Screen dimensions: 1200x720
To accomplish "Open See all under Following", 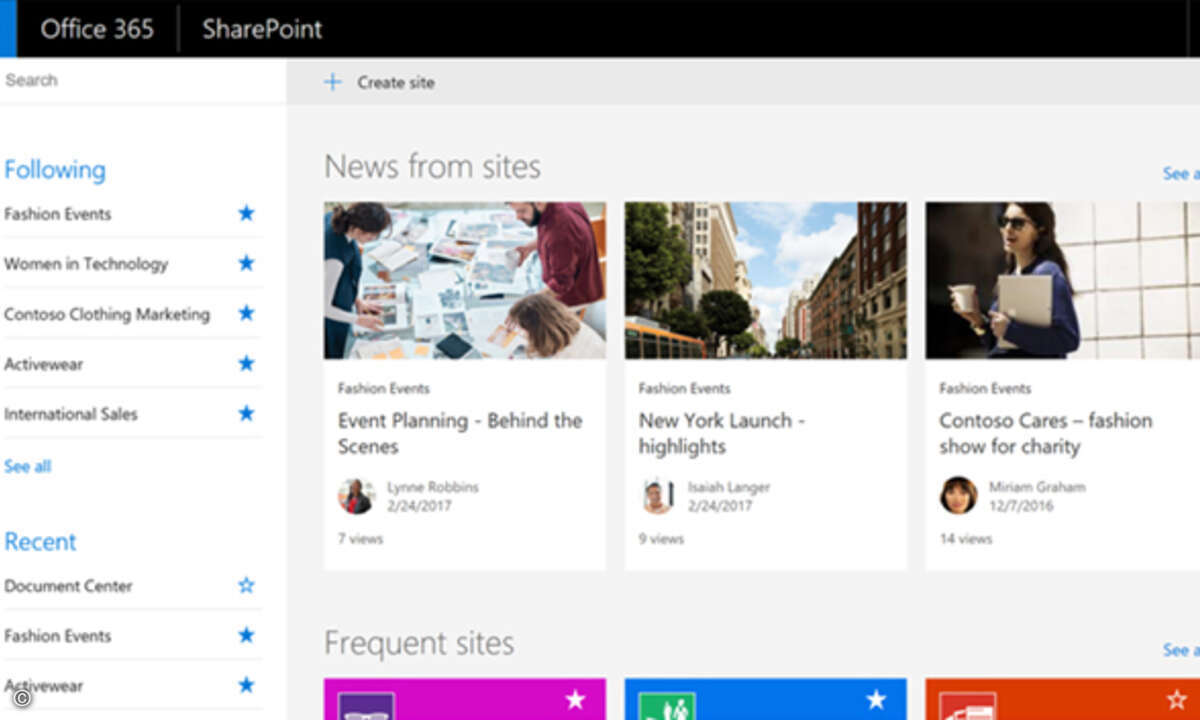I will (28, 466).
